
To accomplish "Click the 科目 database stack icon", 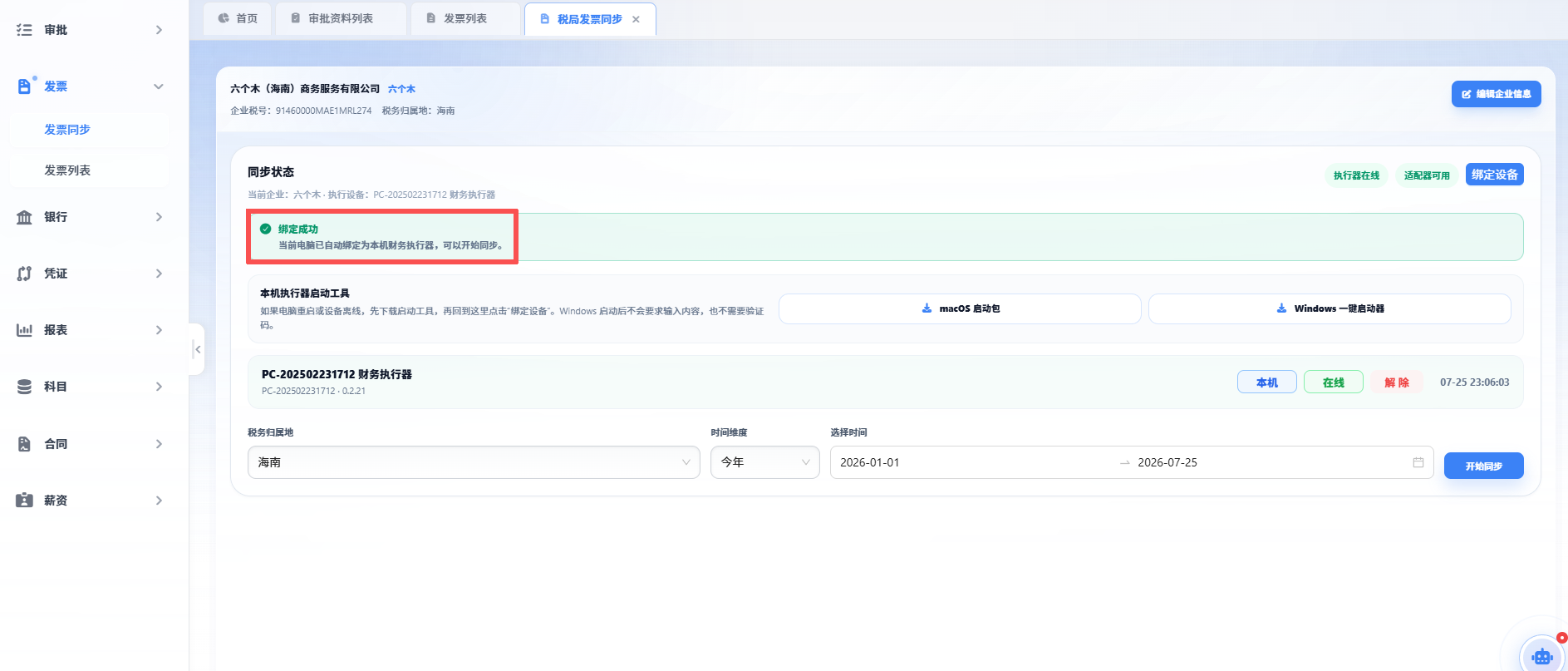I will pos(24,387).
